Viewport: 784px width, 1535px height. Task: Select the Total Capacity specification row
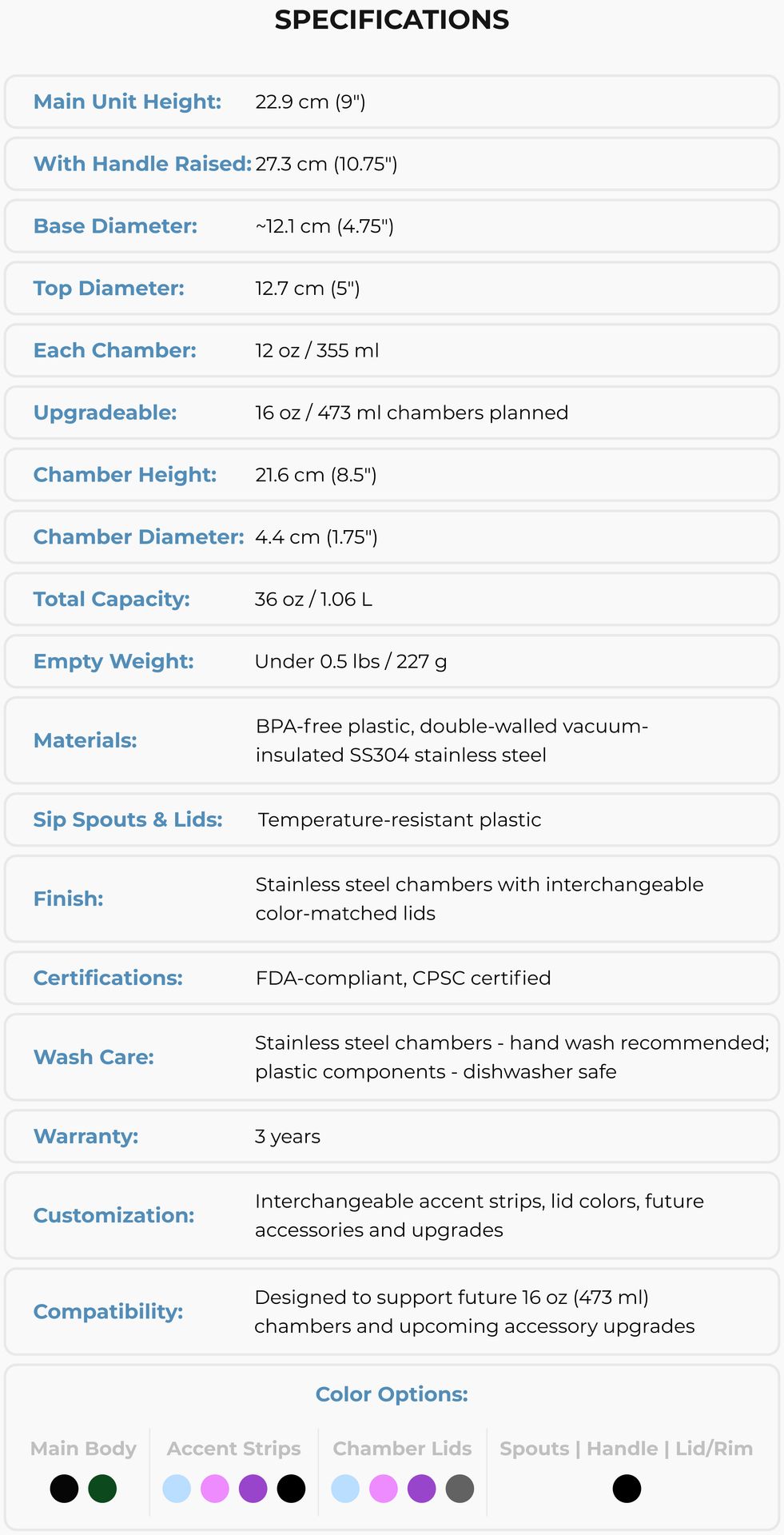click(392, 599)
